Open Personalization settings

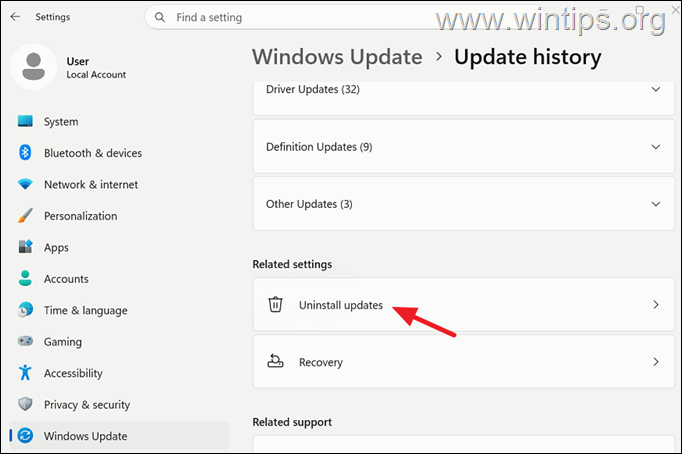point(119,216)
